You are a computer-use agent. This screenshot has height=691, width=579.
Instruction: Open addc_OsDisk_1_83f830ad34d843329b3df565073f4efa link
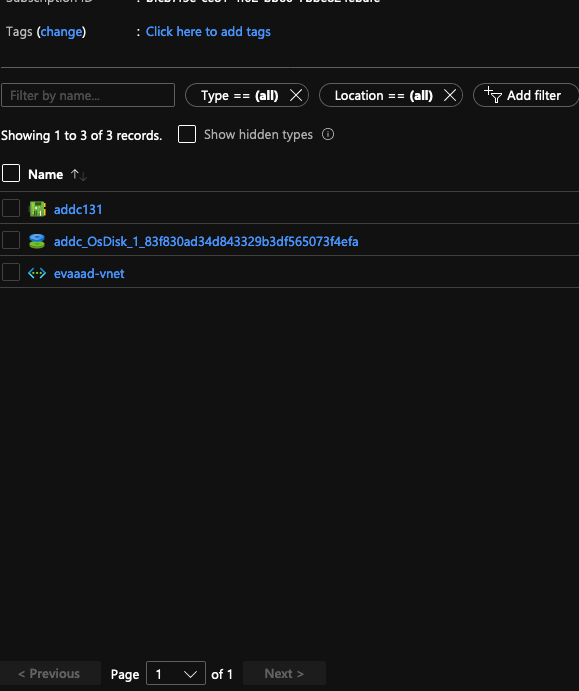pos(206,241)
